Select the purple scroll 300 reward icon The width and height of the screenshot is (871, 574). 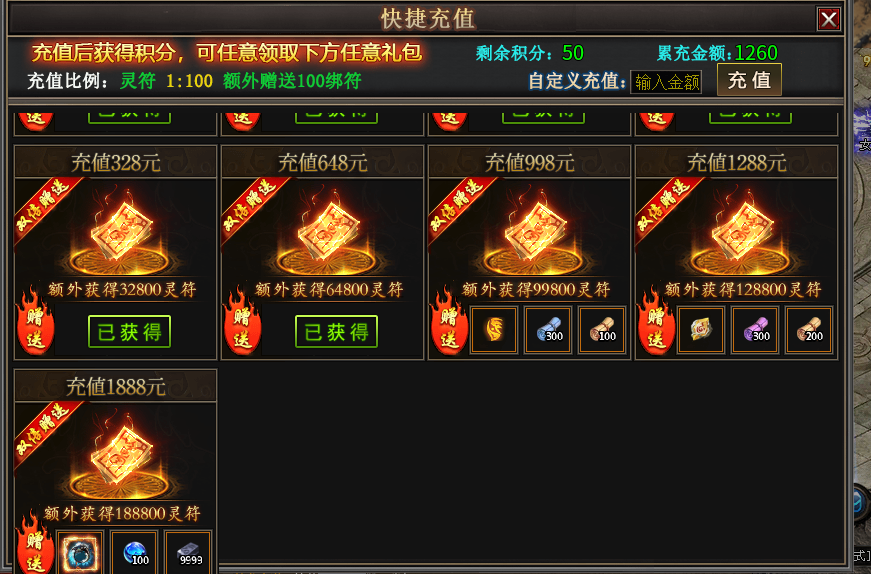pos(755,330)
